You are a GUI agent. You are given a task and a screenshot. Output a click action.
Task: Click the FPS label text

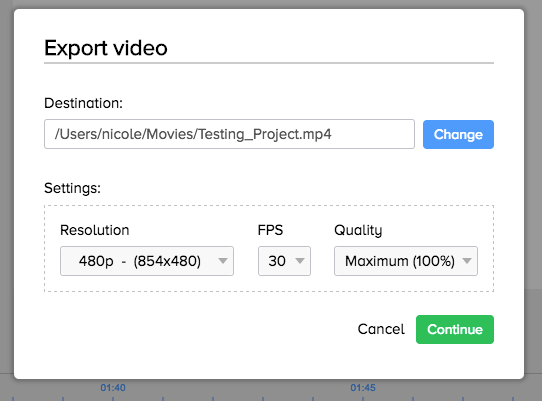click(270, 230)
